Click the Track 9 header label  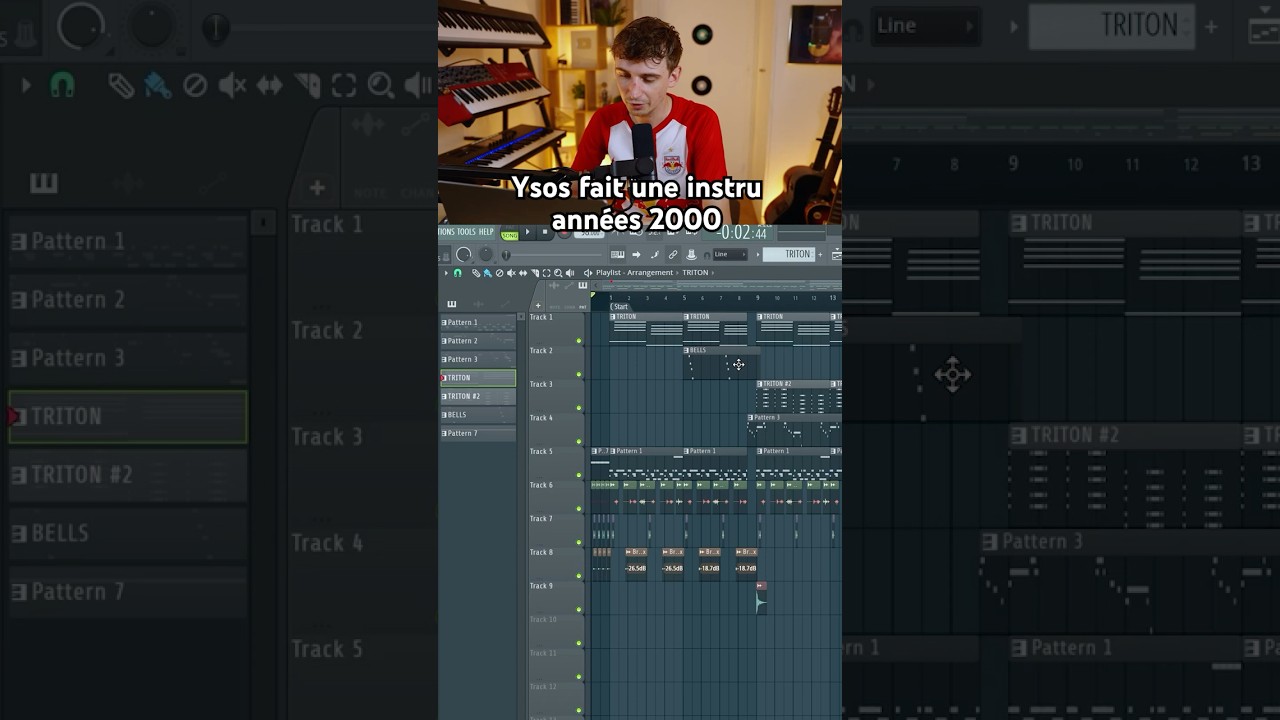click(541, 586)
